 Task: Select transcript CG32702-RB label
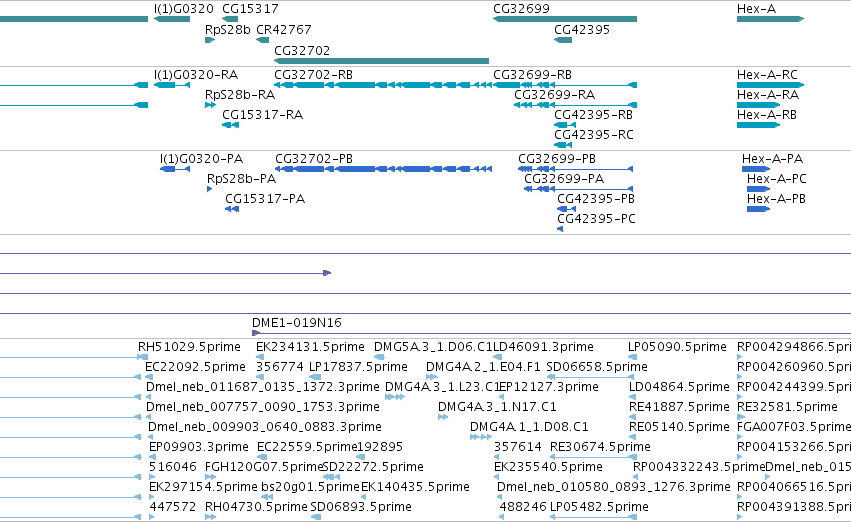(x=313, y=74)
